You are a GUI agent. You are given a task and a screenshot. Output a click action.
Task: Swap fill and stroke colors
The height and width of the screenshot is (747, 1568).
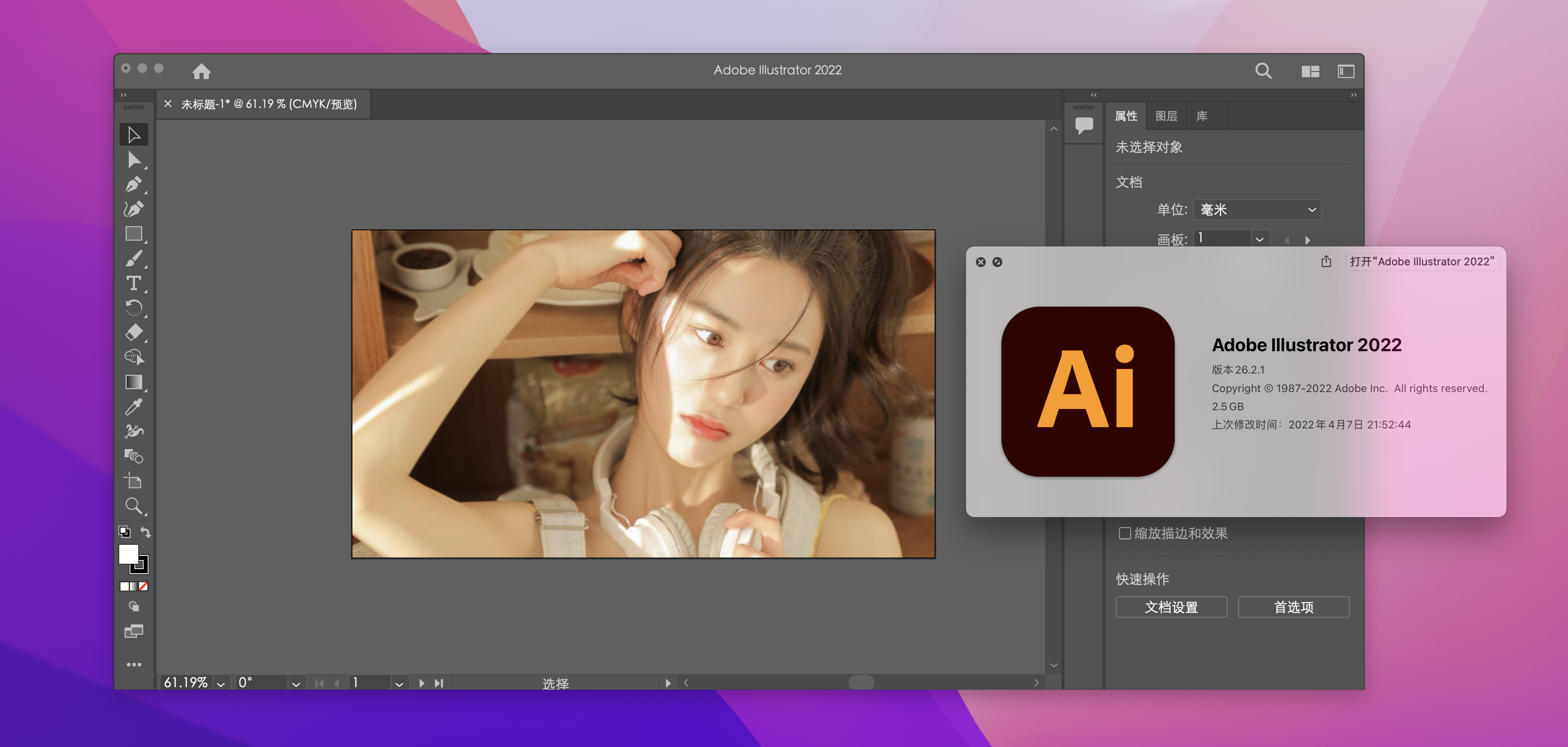[x=146, y=532]
